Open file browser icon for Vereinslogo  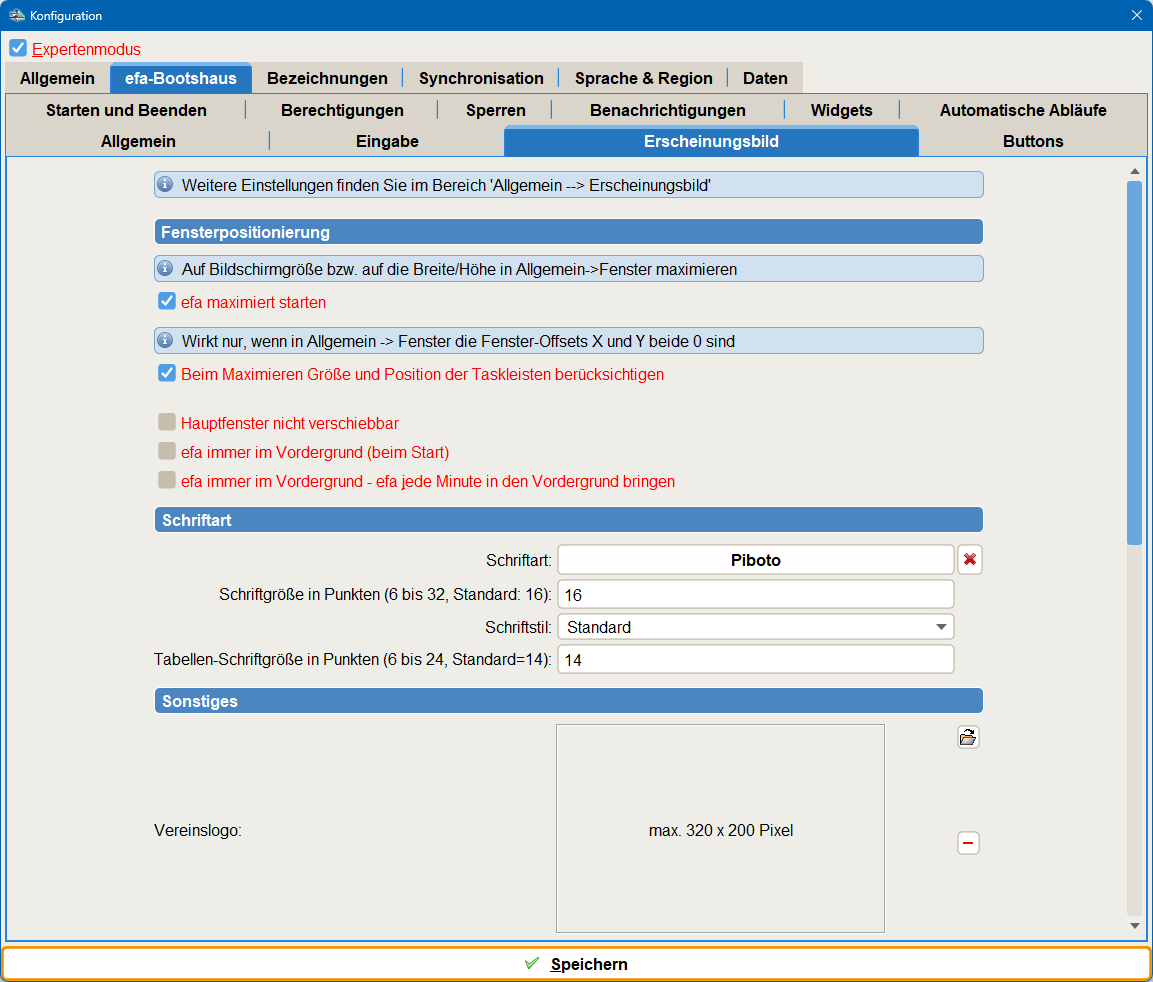tap(967, 738)
